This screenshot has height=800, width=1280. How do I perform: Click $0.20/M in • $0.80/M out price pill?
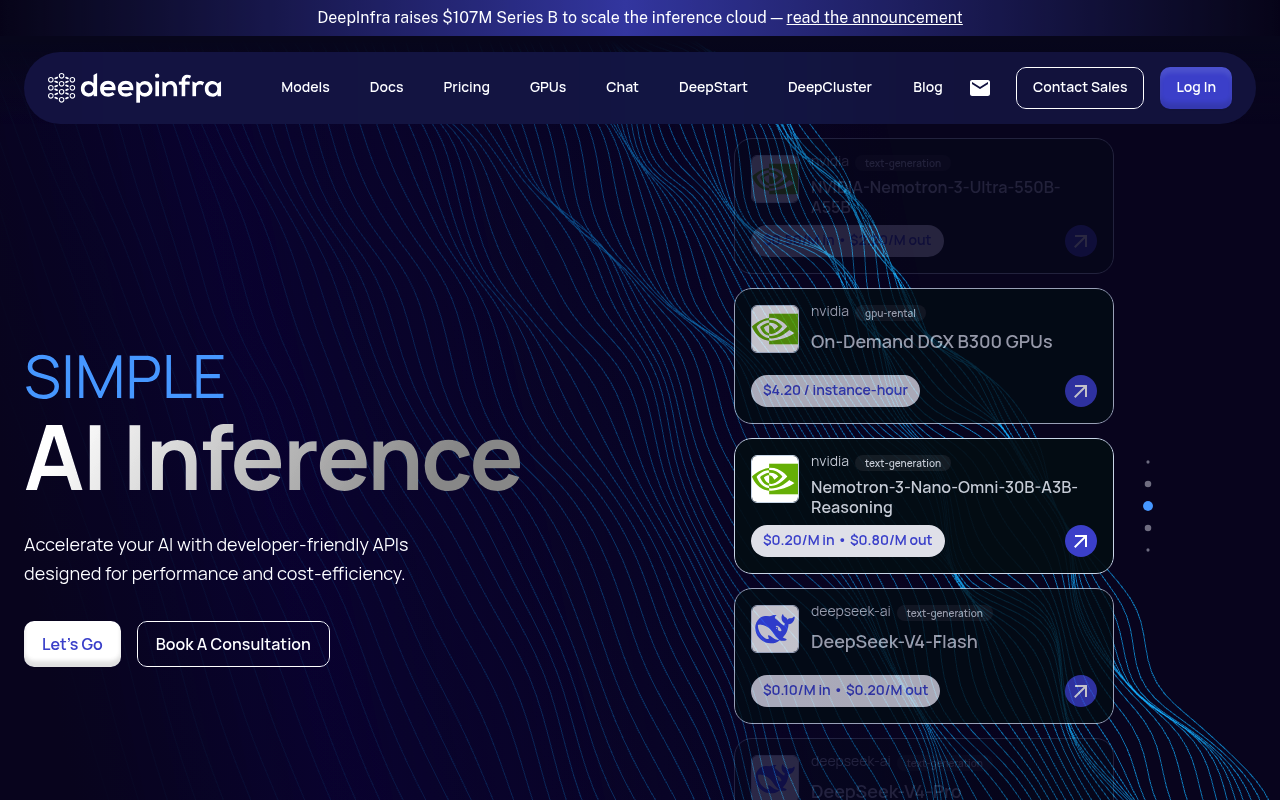848,541
